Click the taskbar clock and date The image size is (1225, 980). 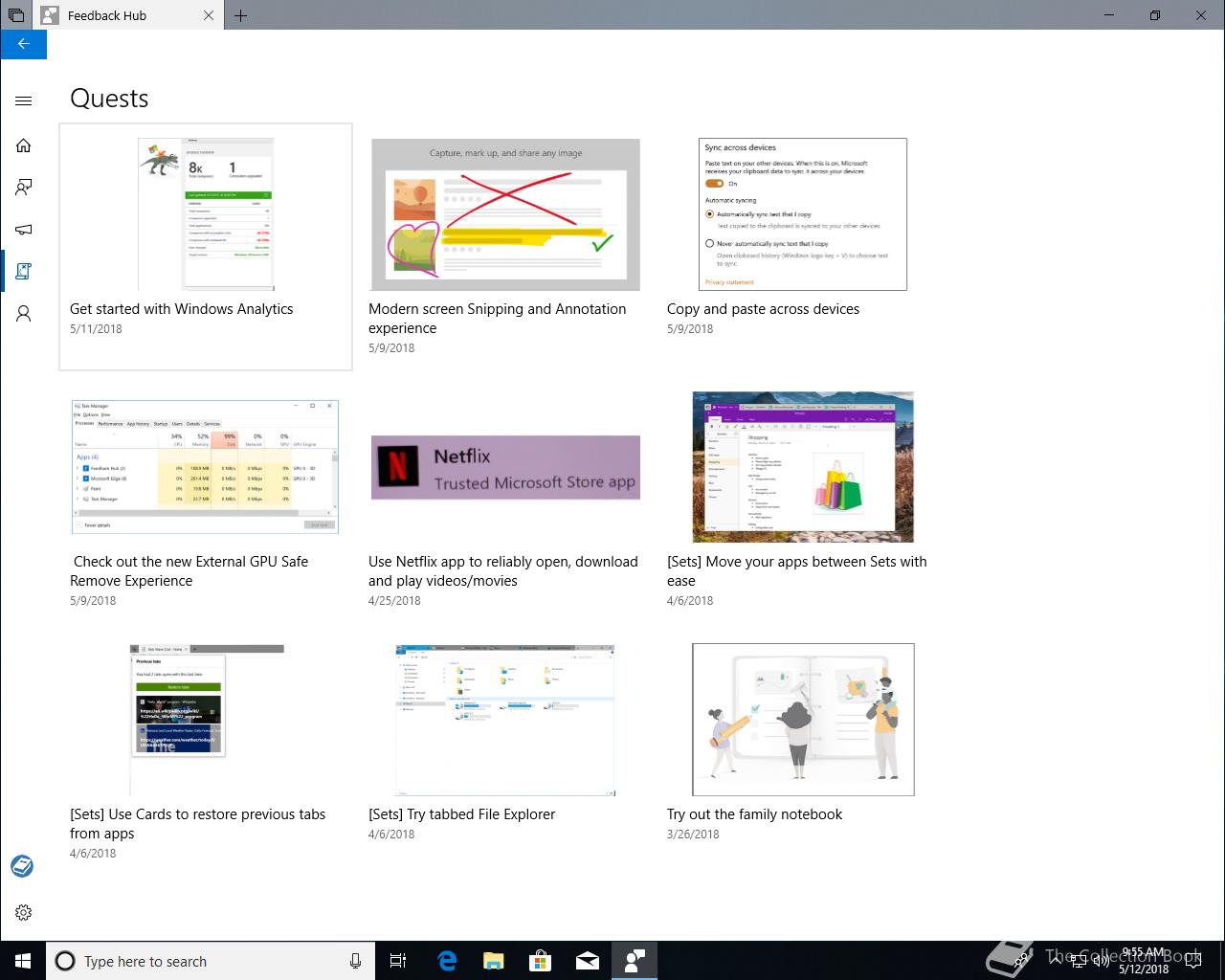point(1143,961)
